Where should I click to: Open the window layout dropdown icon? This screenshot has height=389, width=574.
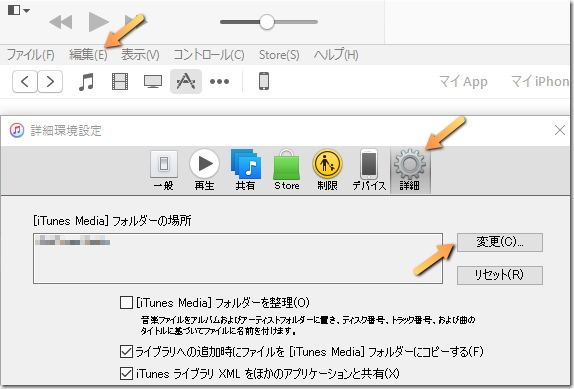point(18,10)
